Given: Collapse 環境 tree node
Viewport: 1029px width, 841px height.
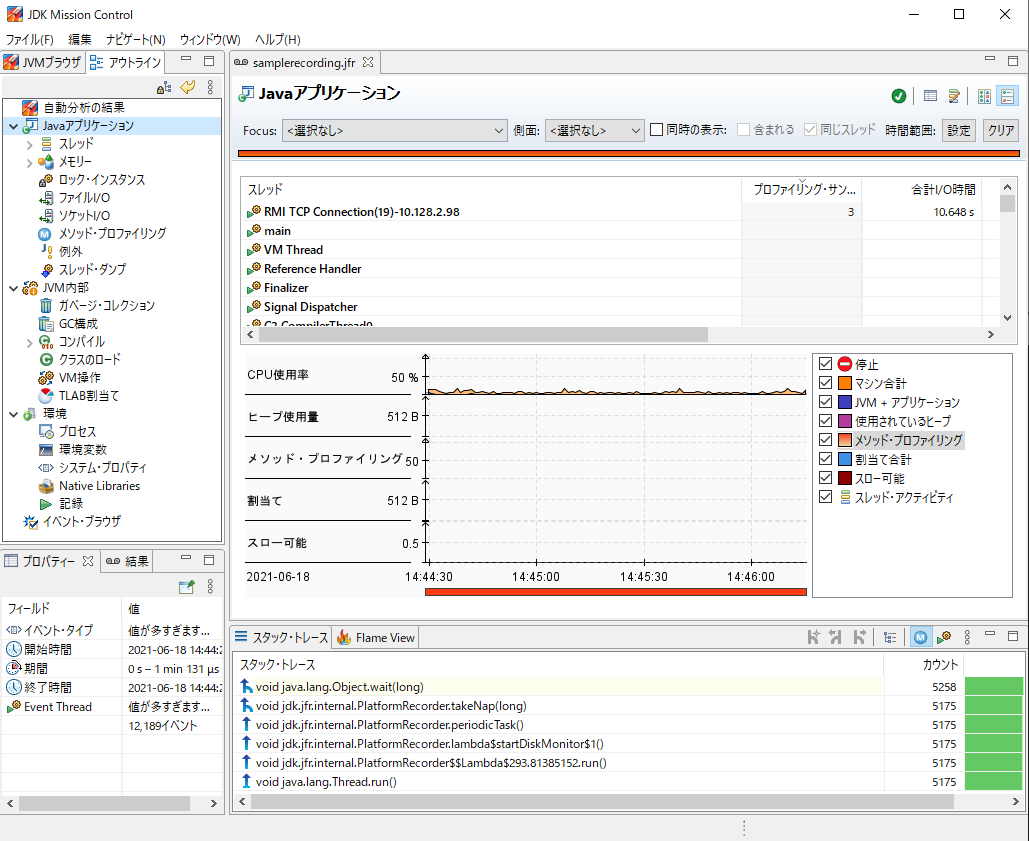Looking at the screenshot, I should click(13, 414).
